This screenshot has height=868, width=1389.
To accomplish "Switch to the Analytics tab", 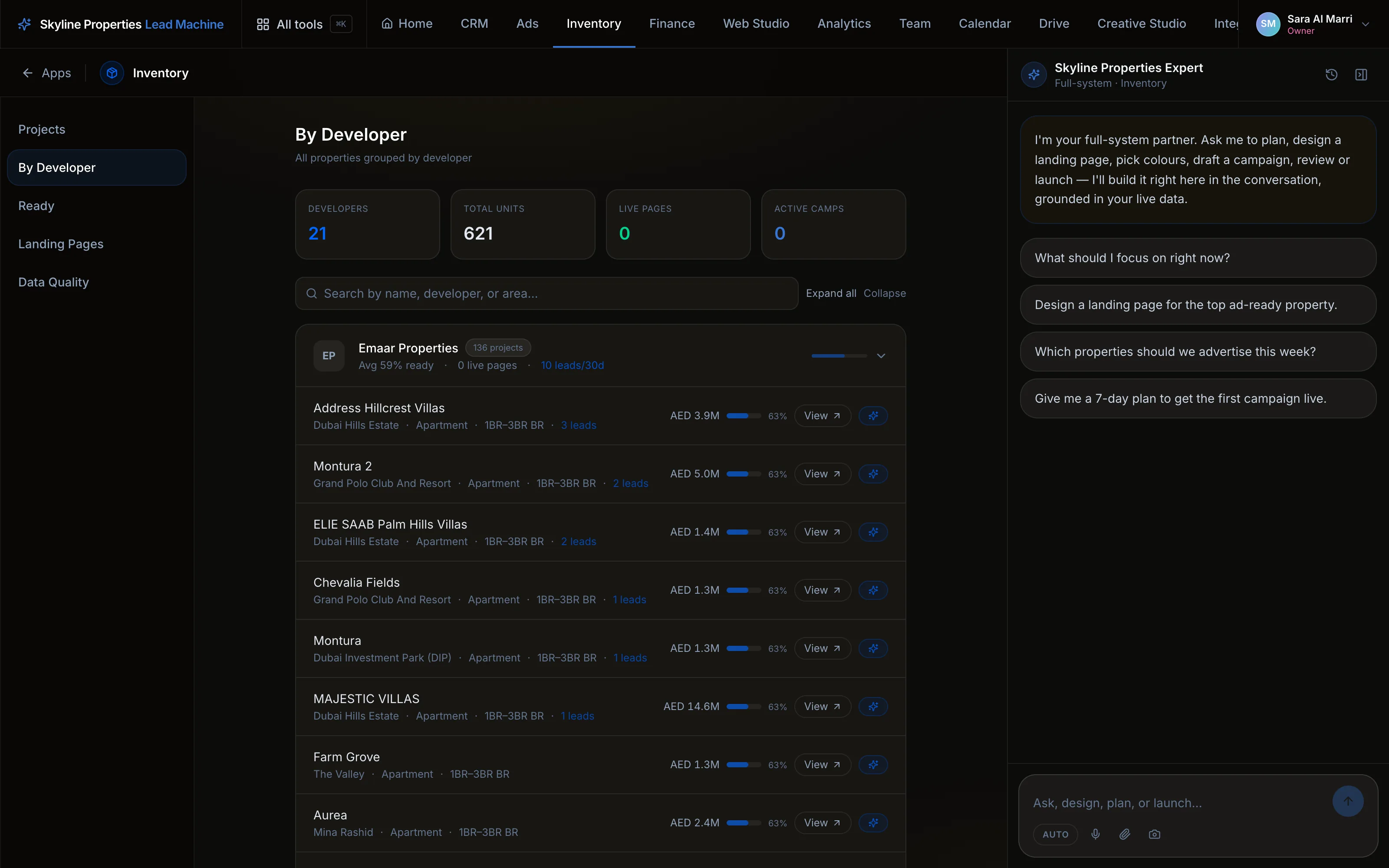I will tap(844, 23).
